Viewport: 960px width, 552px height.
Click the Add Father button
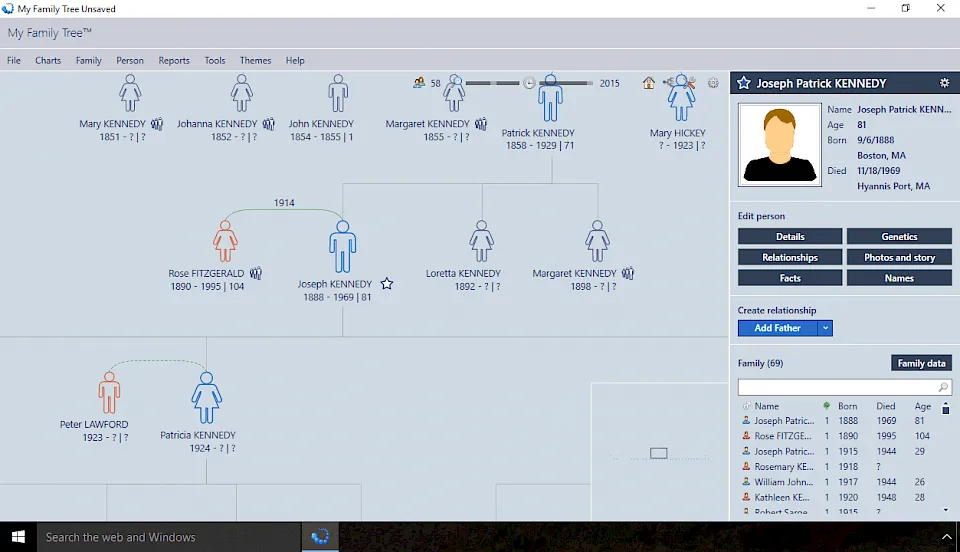point(778,328)
